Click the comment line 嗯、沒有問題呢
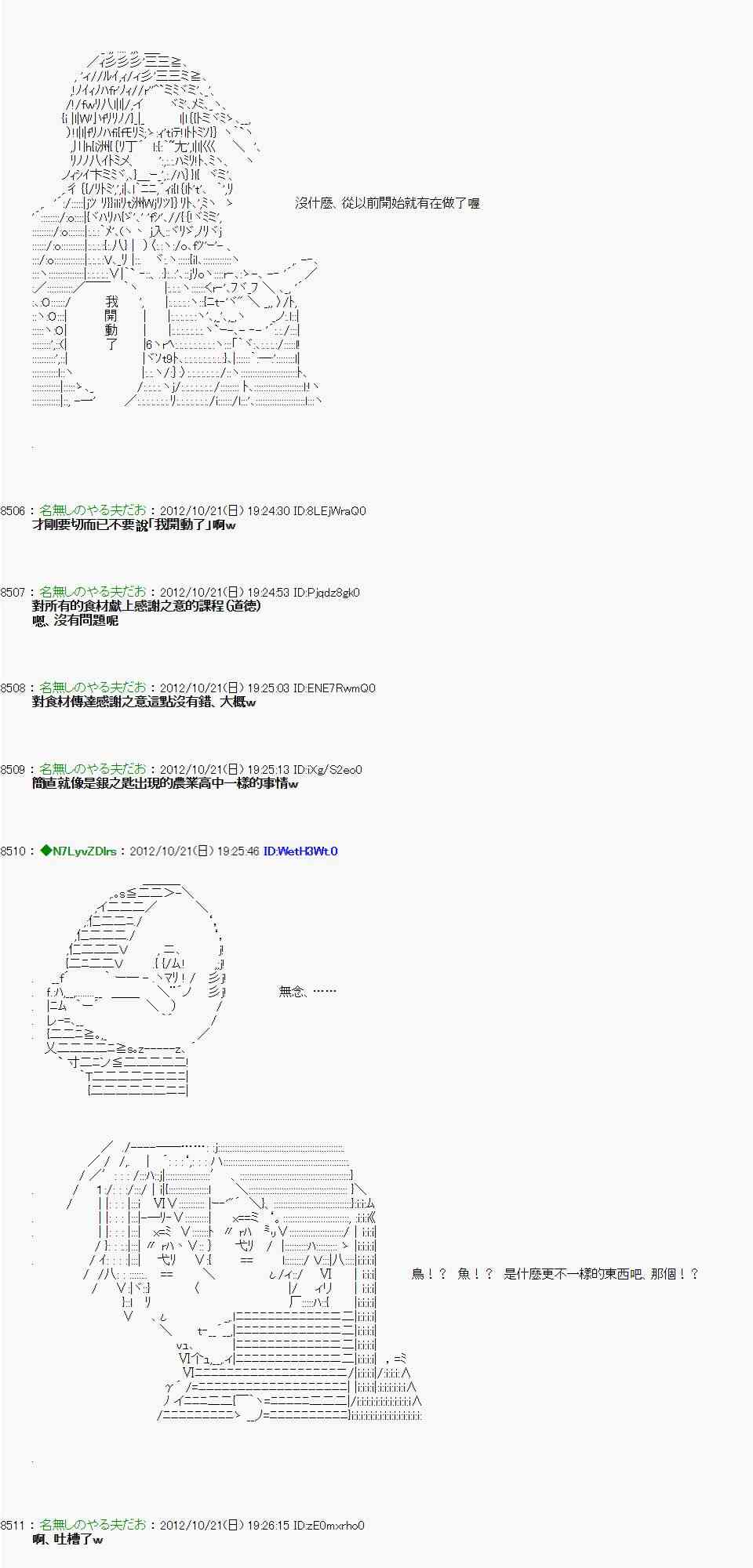The width and height of the screenshot is (753, 1568). click(75, 621)
